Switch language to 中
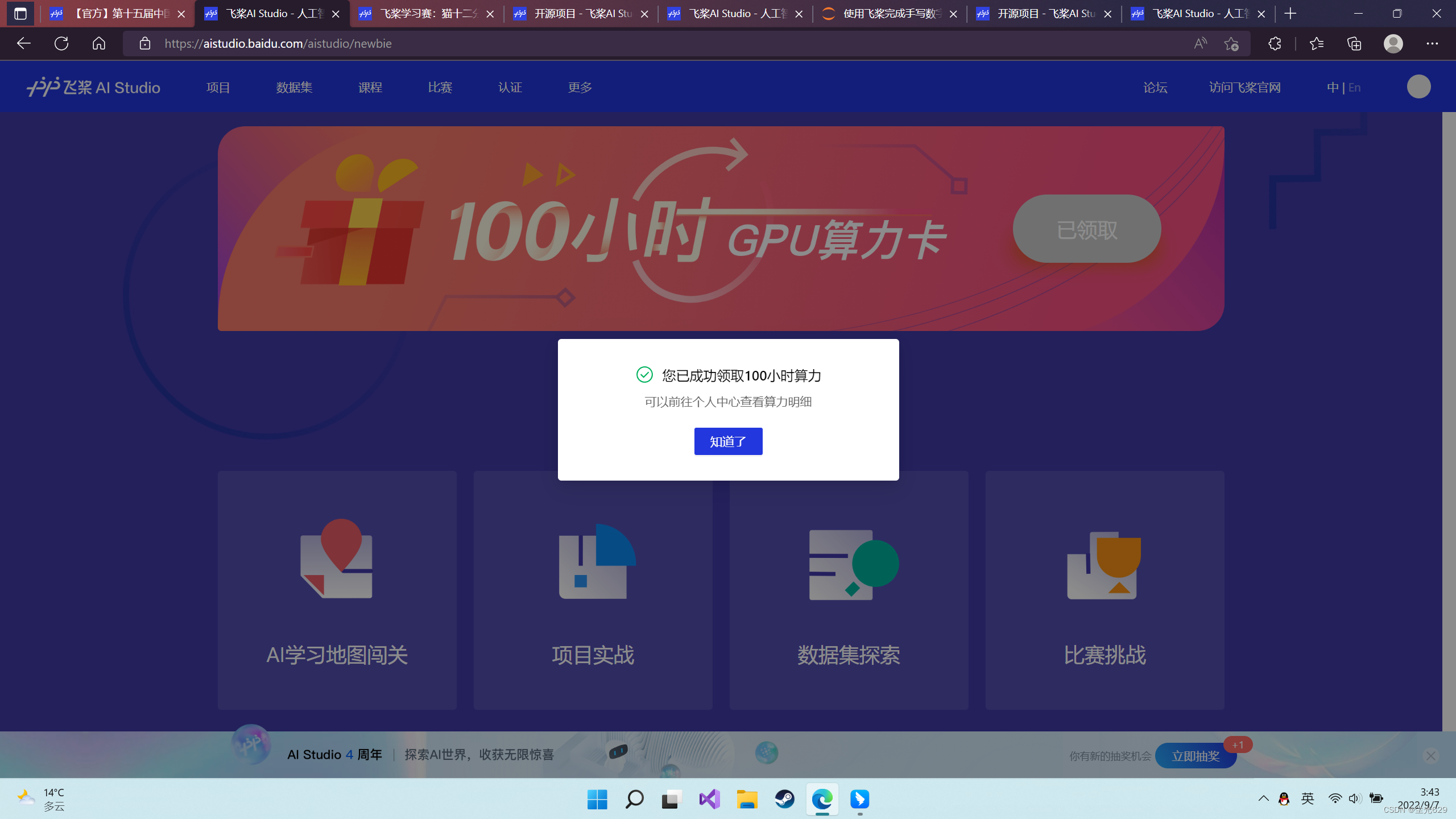This screenshot has height=819, width=1456. click(x=1332, y=87)
